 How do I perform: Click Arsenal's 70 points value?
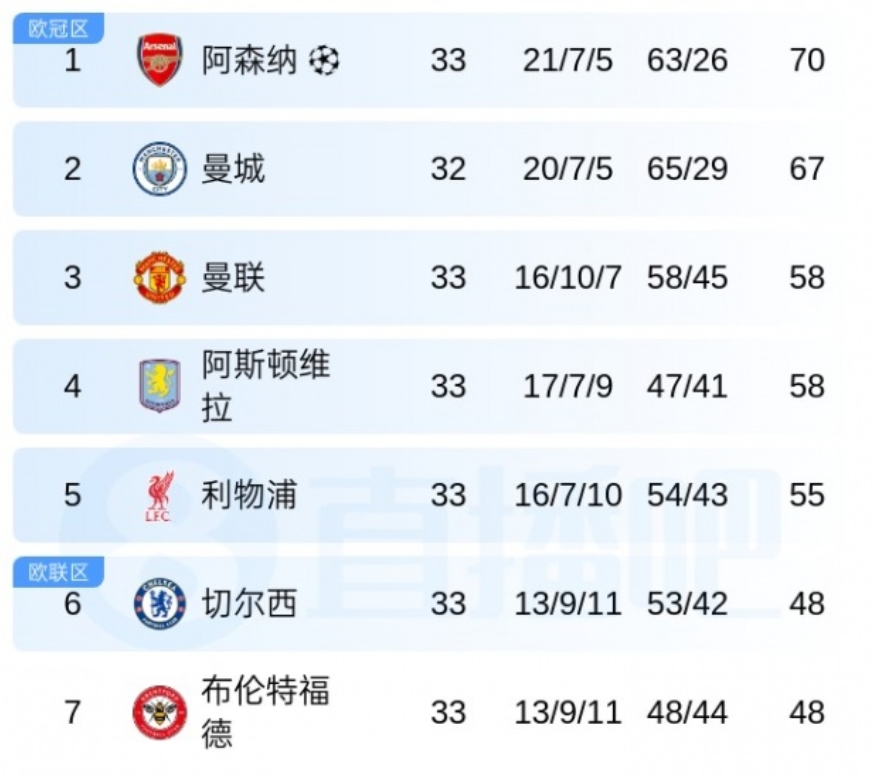(x=806, y=60)
